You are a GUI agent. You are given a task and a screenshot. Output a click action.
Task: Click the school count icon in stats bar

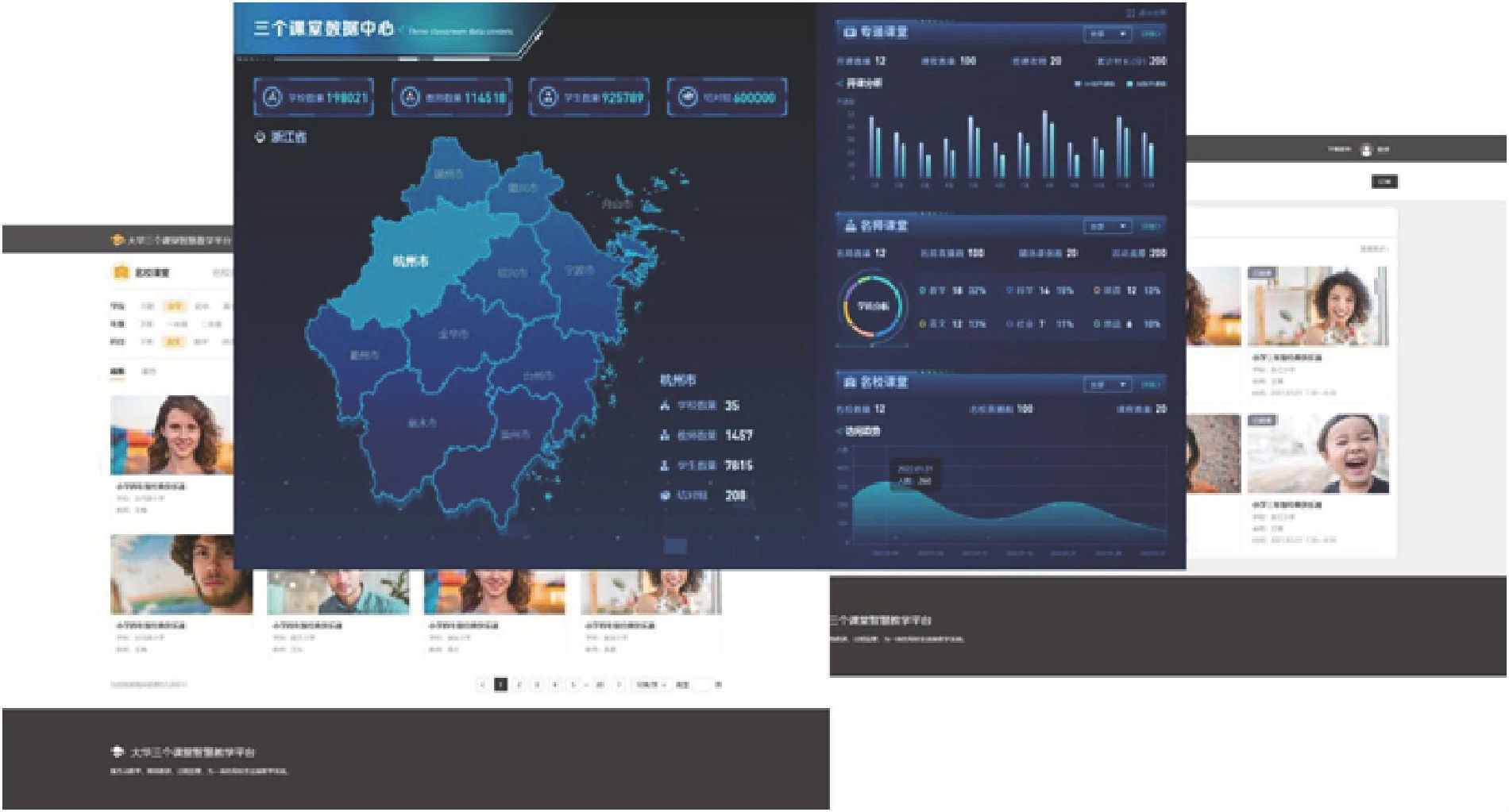point(272,98)
